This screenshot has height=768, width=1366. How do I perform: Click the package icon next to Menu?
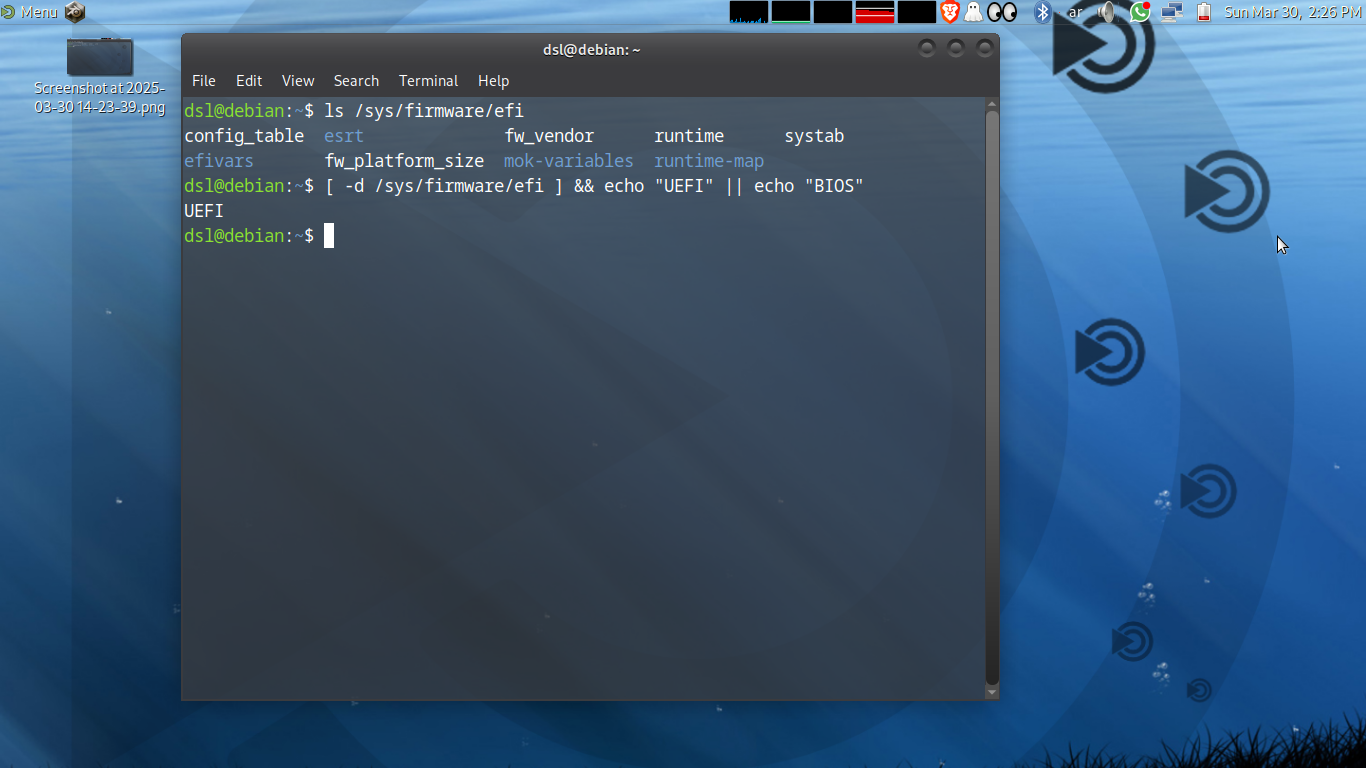75,12
